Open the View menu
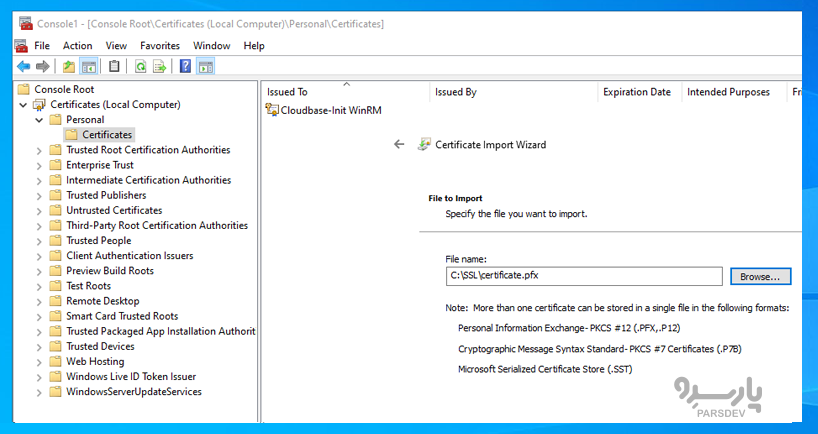 (x=116, y=46)
